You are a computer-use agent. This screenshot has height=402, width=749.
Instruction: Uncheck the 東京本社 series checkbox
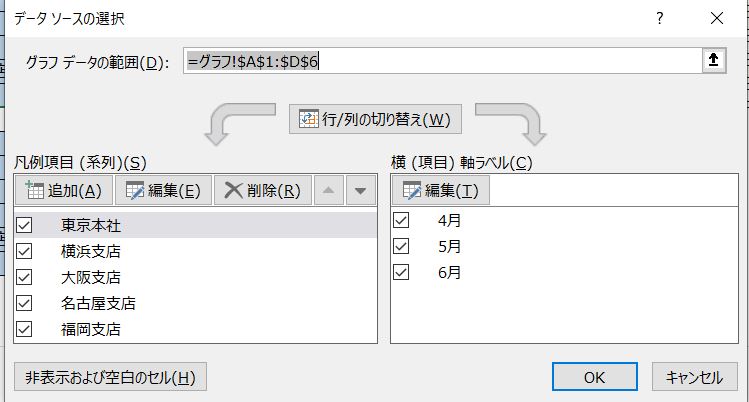click(x=25, y=225)
